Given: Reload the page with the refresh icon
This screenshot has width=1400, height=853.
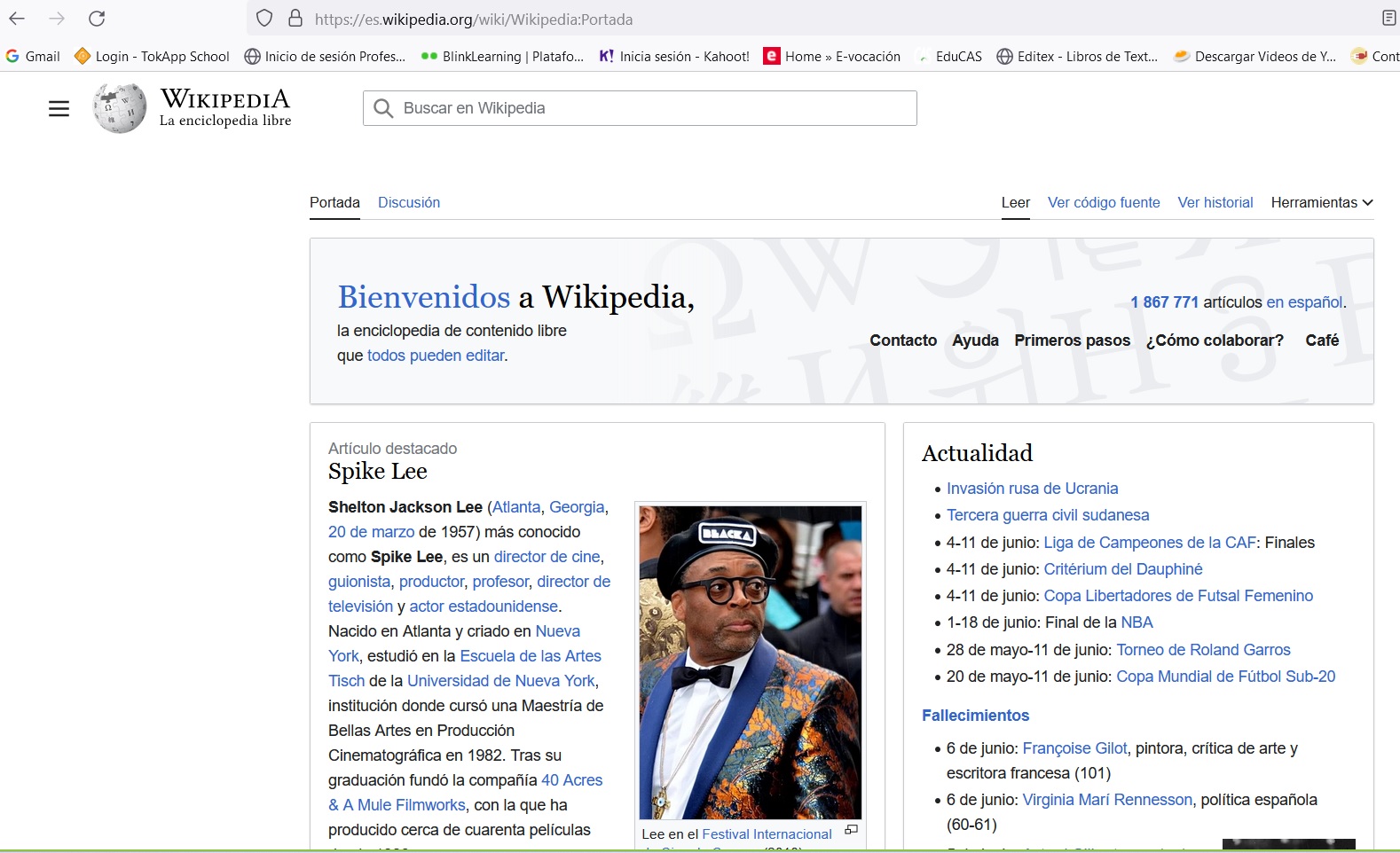Looking at the screenshot, I should click(x=97, y=19).
